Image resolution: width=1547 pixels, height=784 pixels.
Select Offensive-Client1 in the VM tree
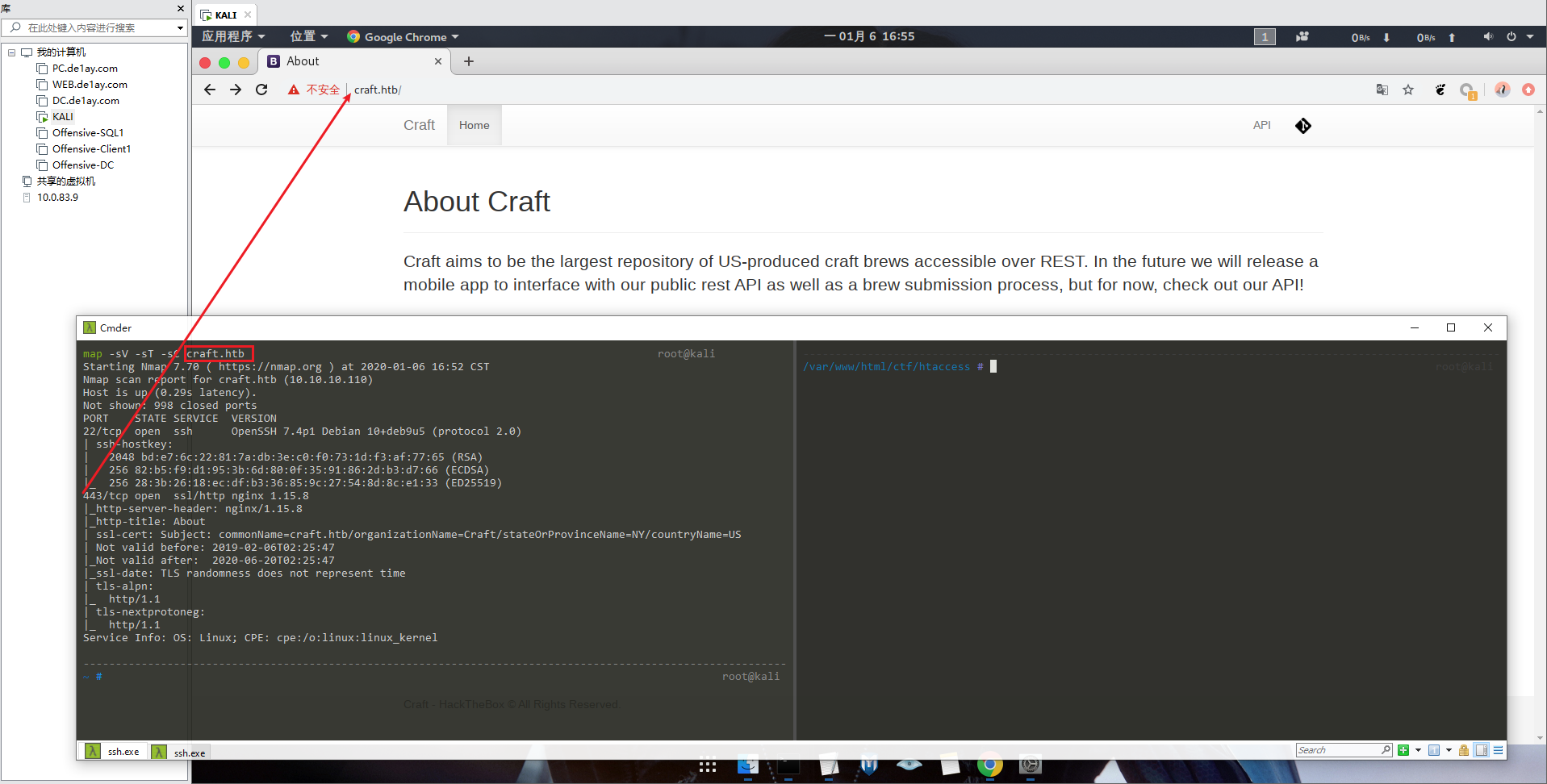91,149
